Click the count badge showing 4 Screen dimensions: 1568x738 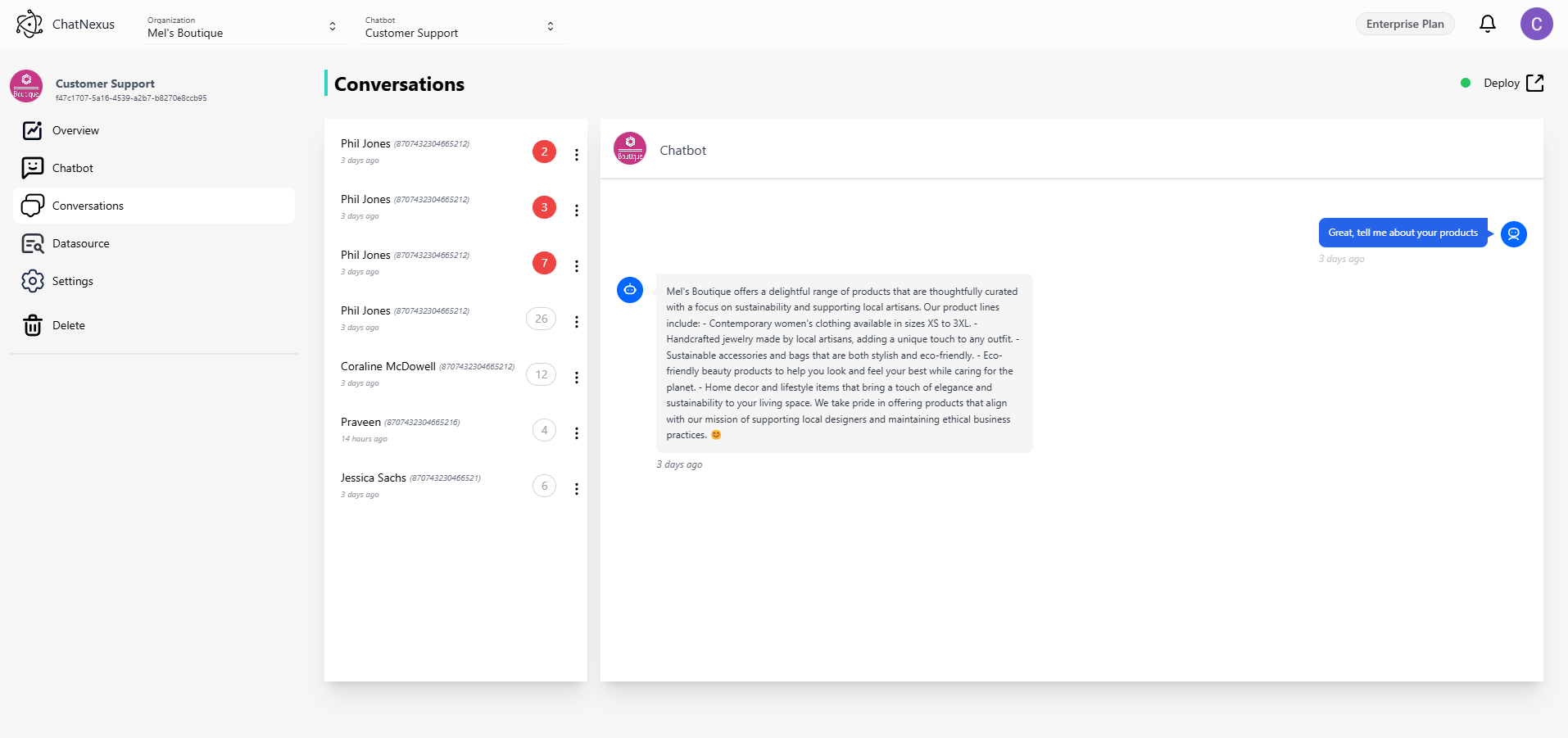pos(544,430)
